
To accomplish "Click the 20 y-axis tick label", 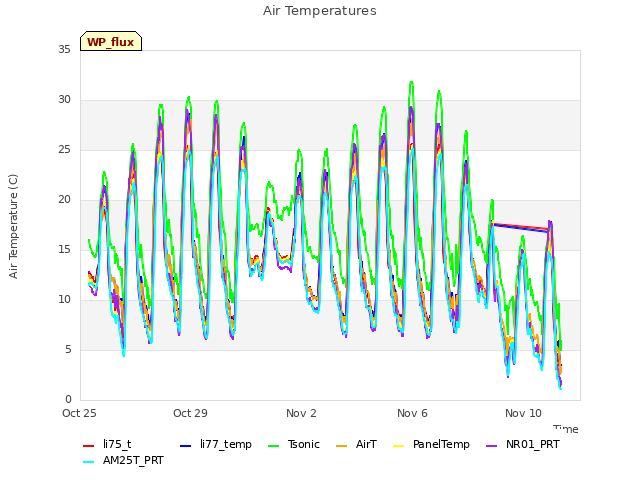I will 64,200.
